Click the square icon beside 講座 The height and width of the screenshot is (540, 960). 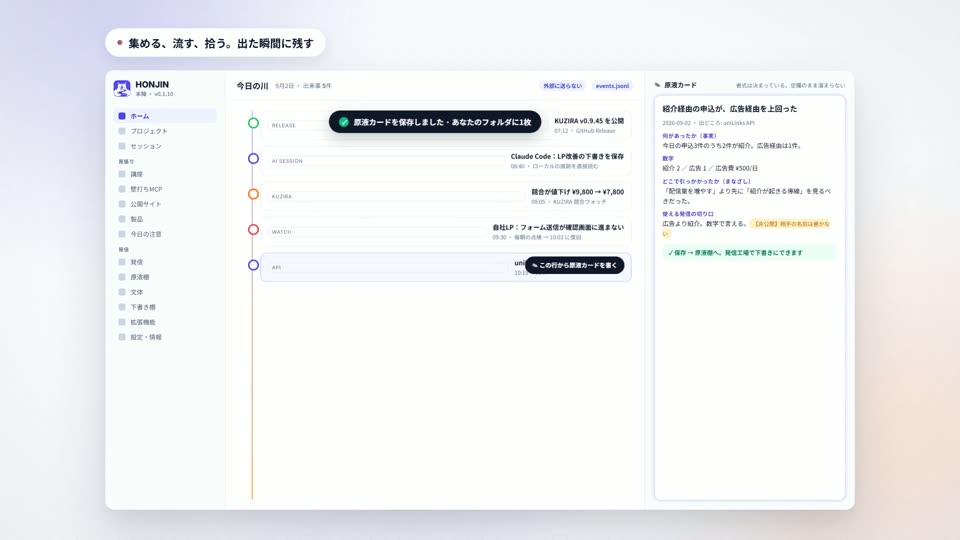click(x=122, y=174)
